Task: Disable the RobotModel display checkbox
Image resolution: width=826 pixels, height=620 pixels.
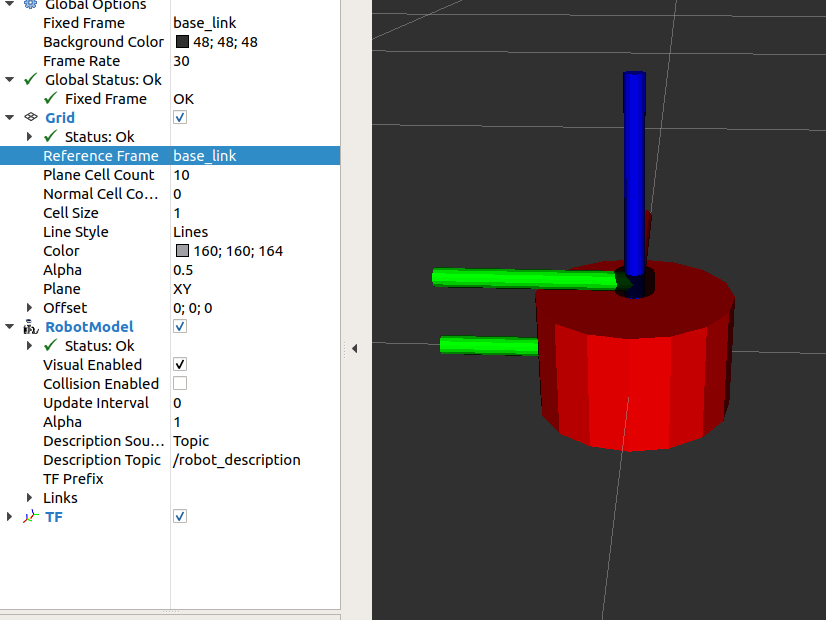Action: [180, 326]
